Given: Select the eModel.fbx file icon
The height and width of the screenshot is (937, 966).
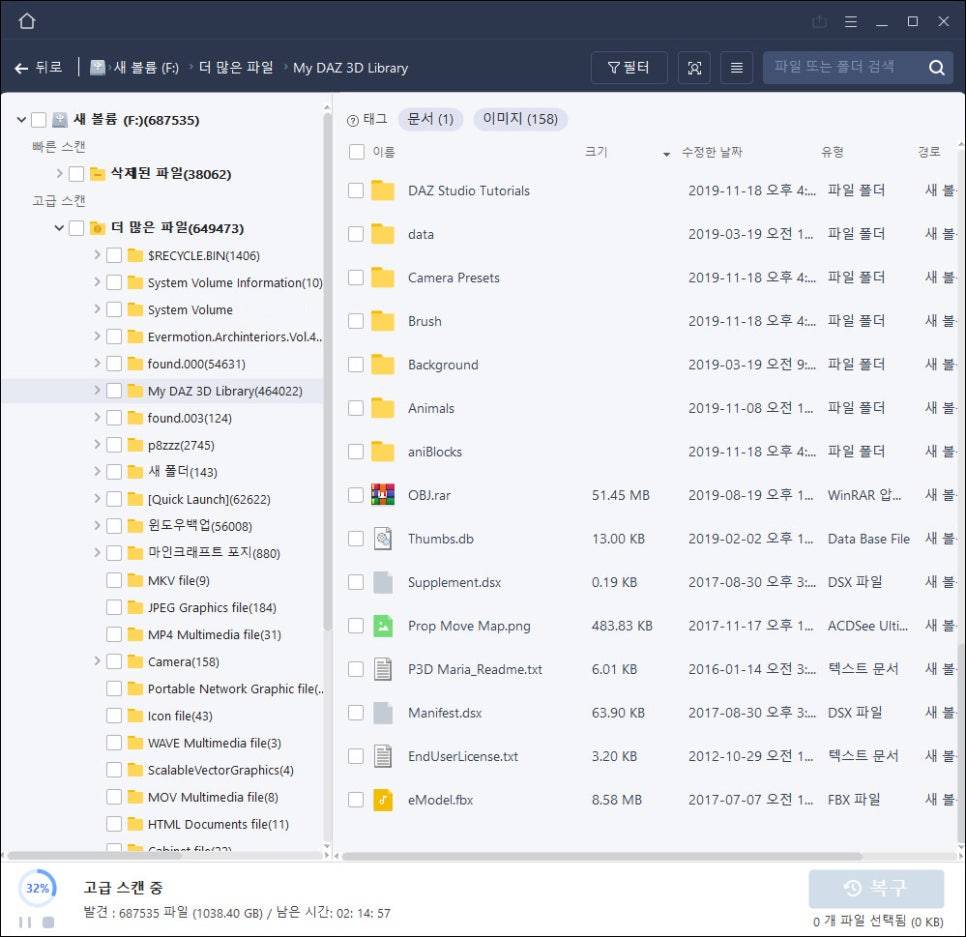Looking at the screenshot, I should pos(383,800).
